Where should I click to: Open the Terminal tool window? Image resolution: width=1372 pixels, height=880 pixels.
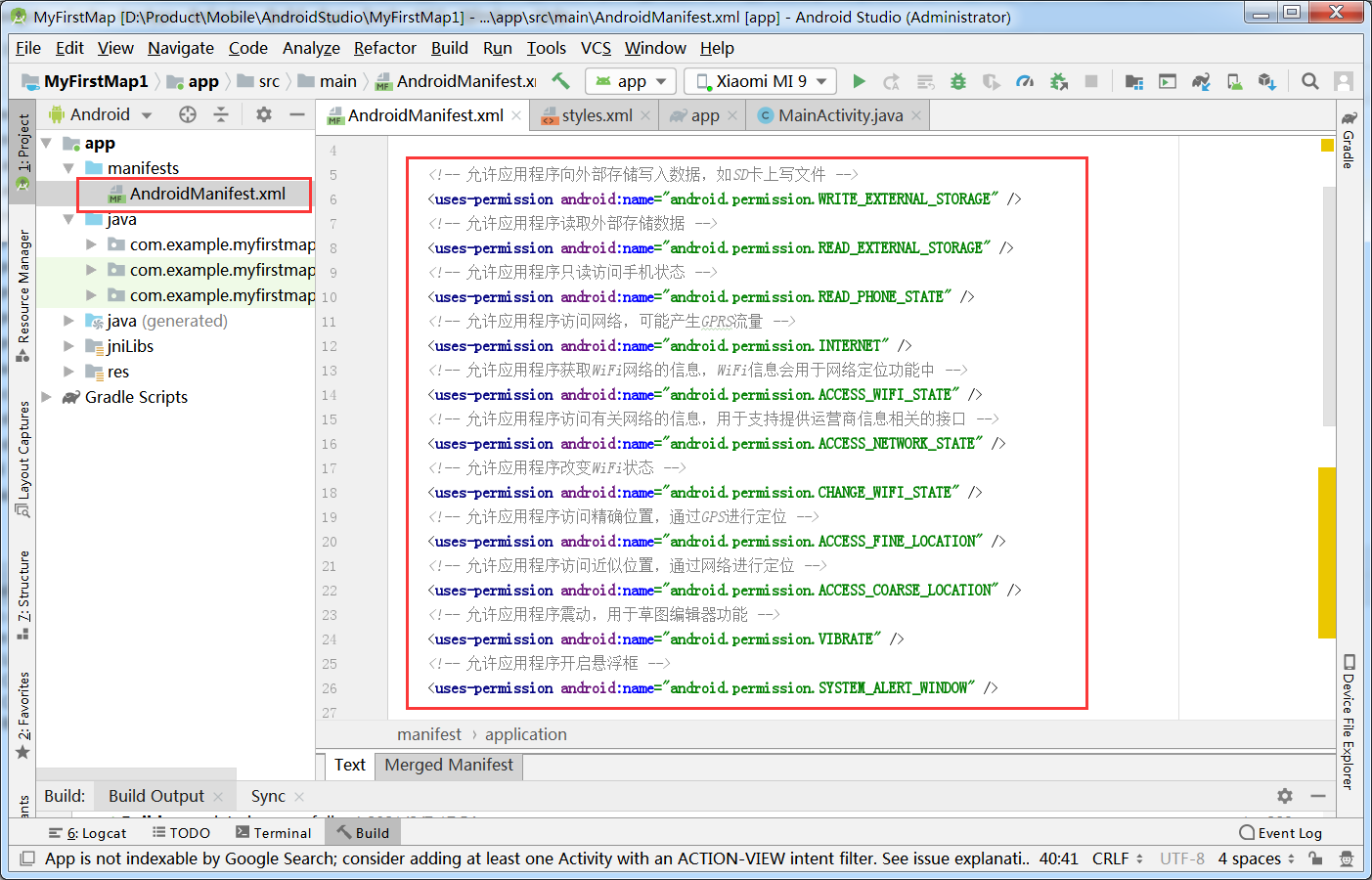click(x=274, y=833)
